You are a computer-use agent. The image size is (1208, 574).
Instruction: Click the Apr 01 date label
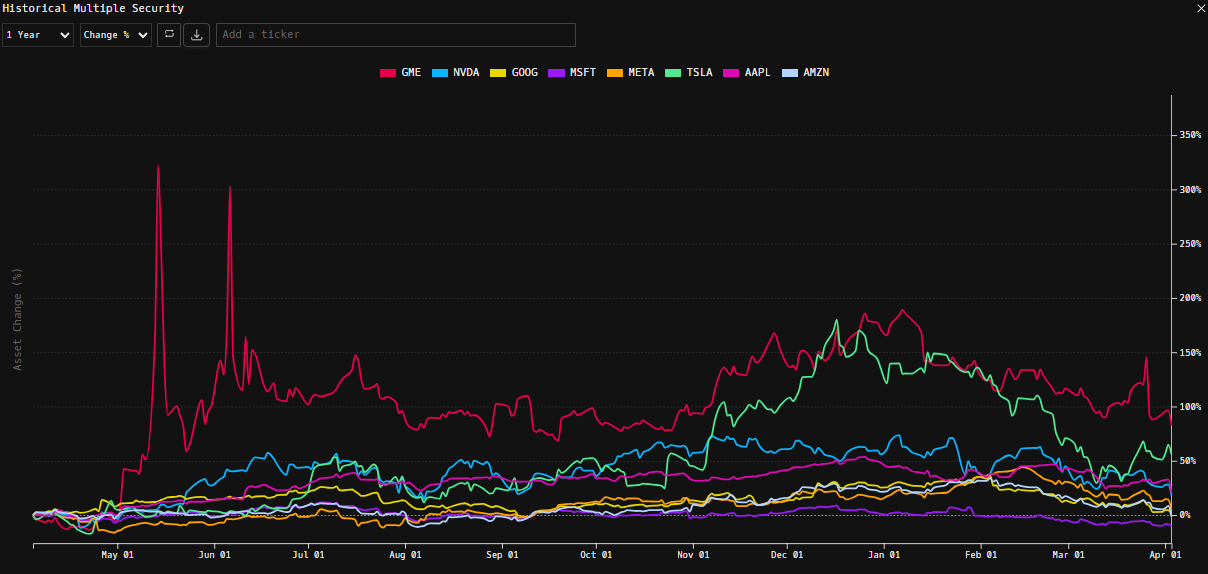(x=1166, y=554)
